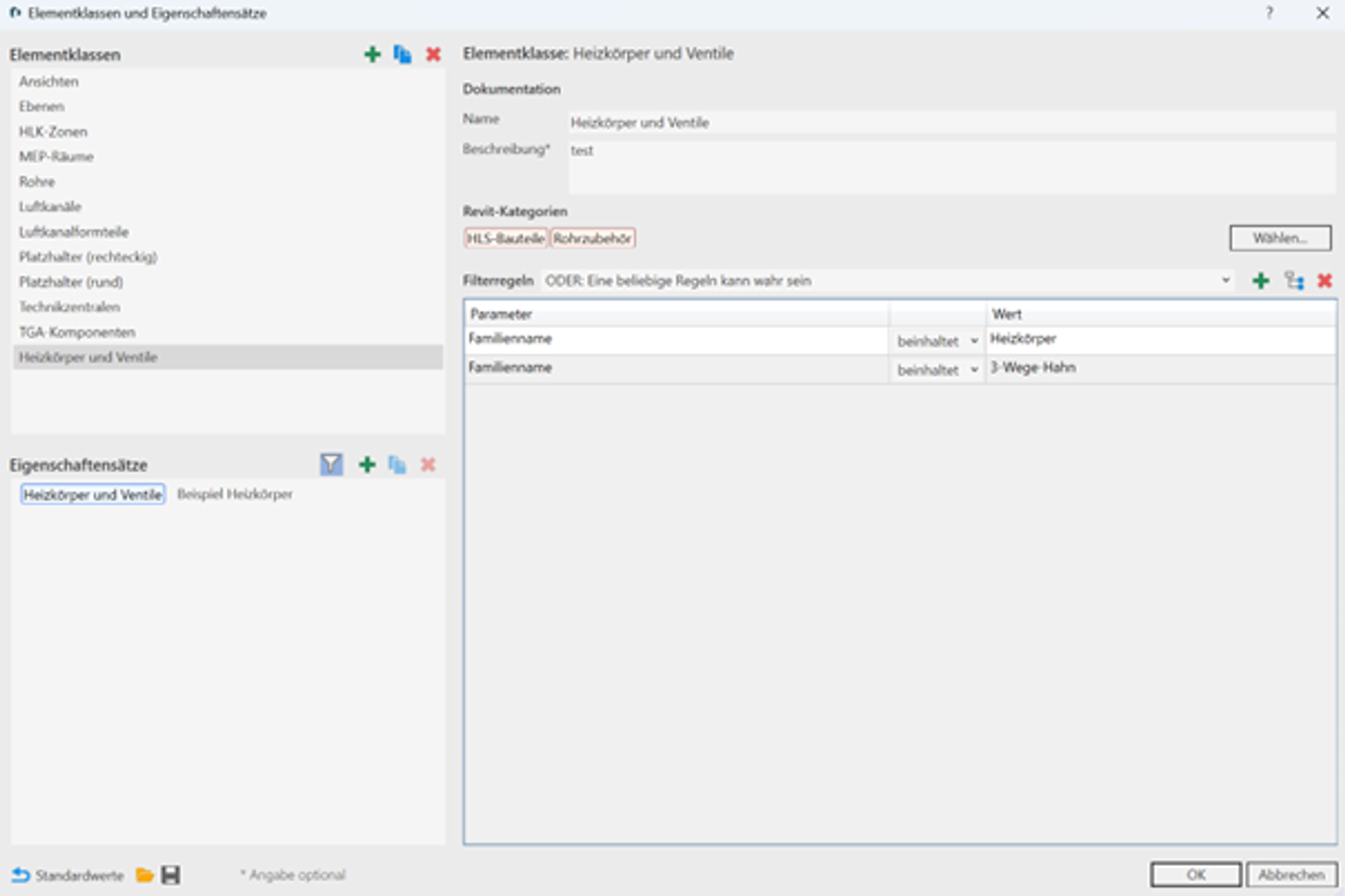Click the Wählen... categories button

point(1280,238)
